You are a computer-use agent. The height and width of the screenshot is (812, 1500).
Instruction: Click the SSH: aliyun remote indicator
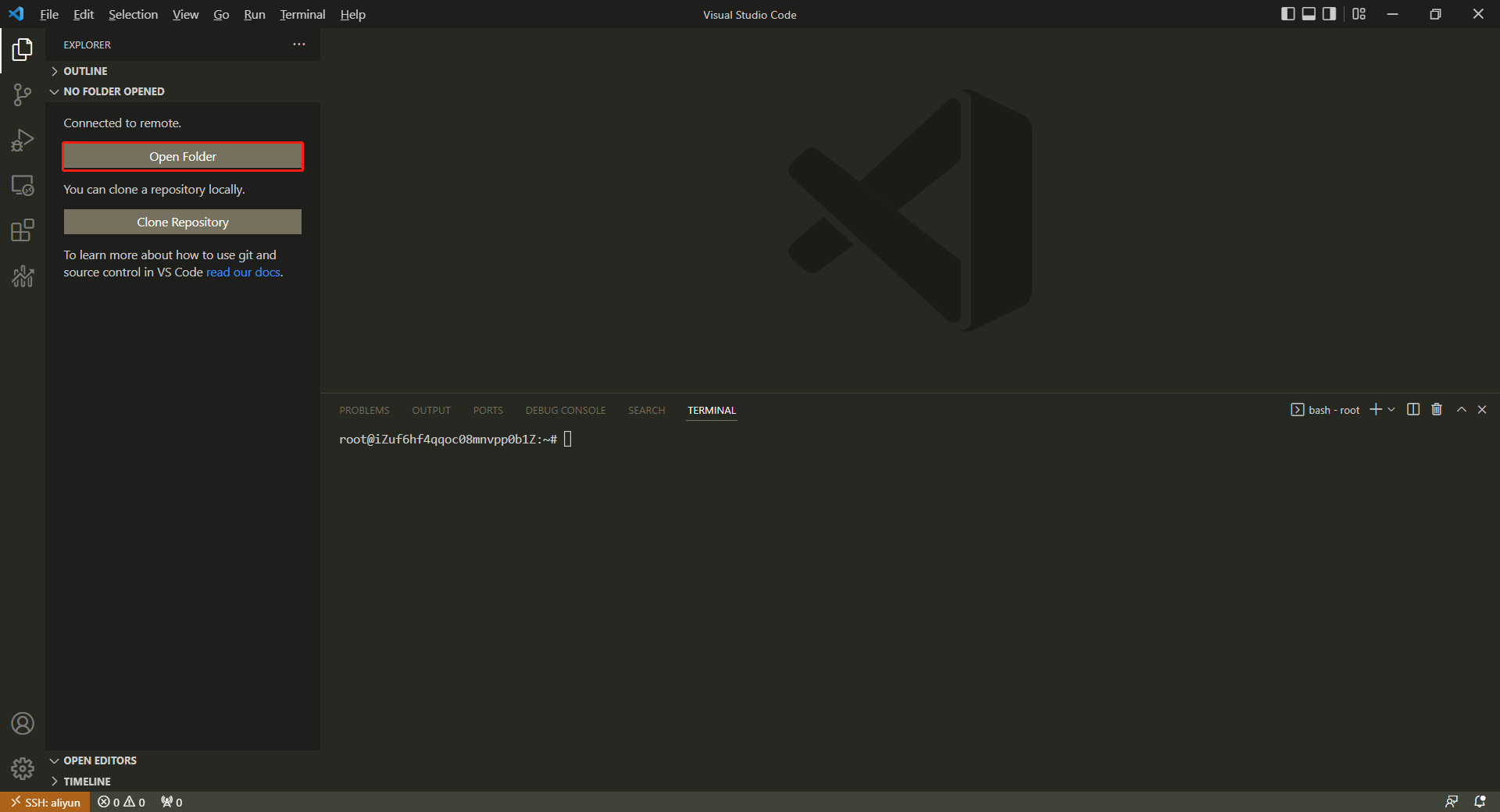45,802
